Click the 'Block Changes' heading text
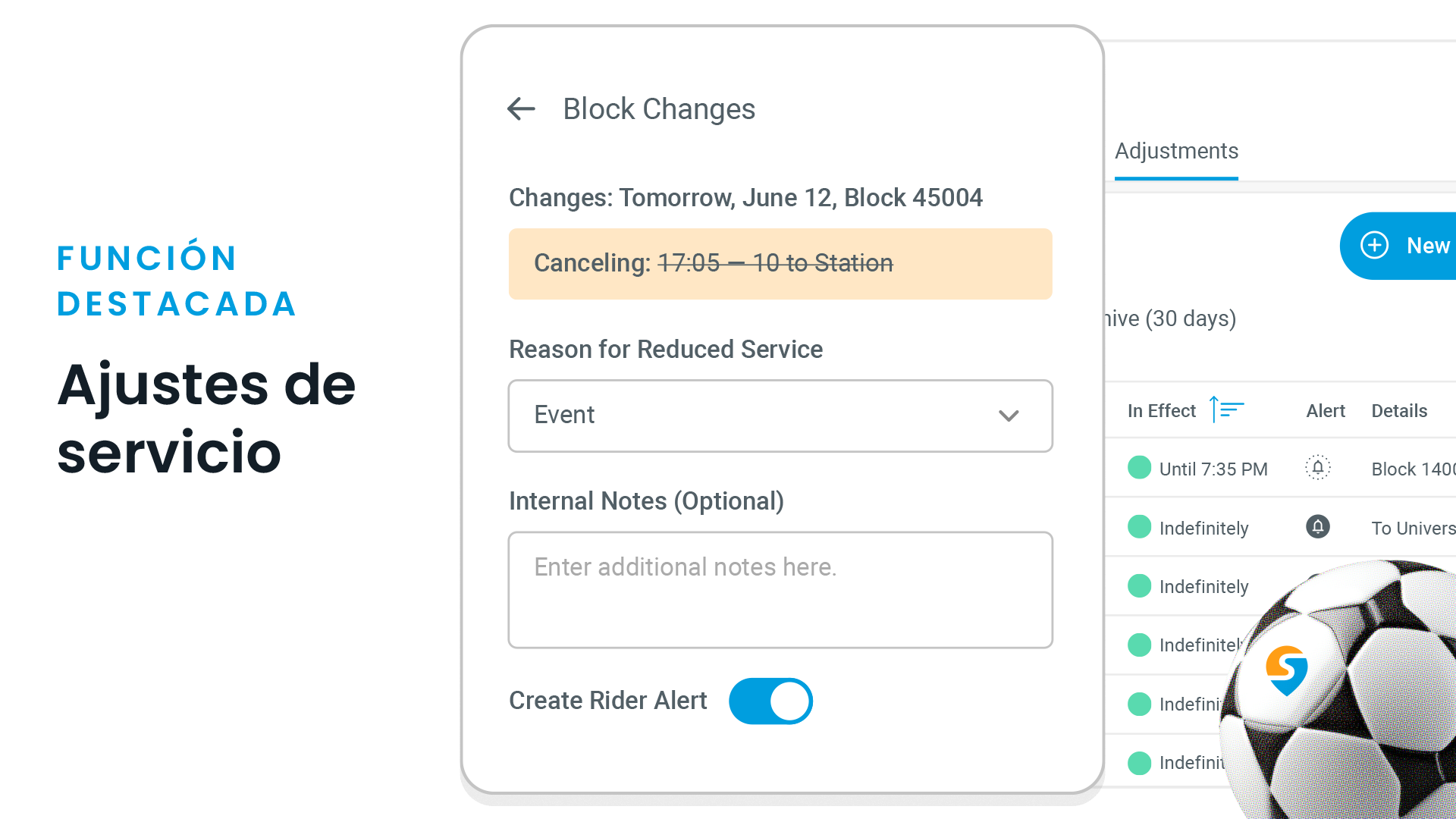The image size is (1456, 819). pyautogui.click(x=659, y=109)
